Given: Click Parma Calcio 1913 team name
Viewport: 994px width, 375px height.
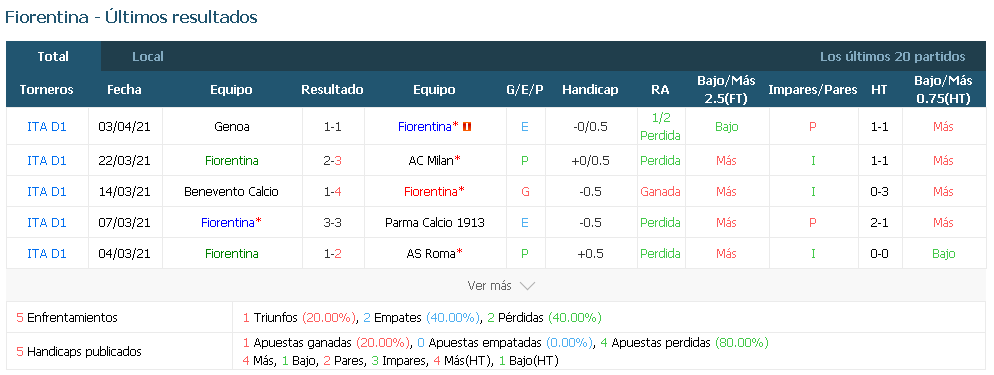Looking at the screenshot, I should point(435,223).
